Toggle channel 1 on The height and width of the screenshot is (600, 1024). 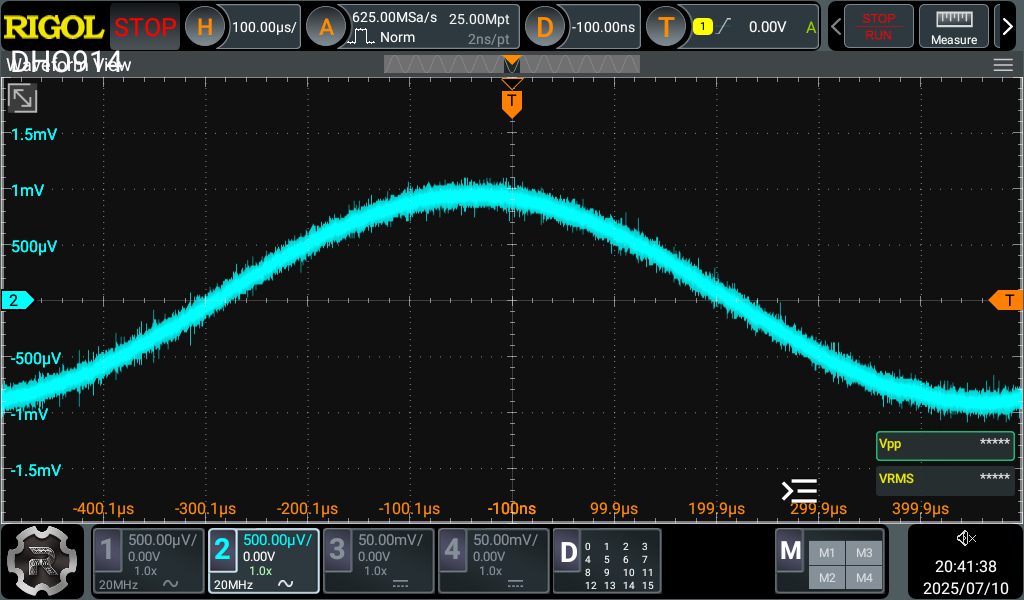point(107,549)
